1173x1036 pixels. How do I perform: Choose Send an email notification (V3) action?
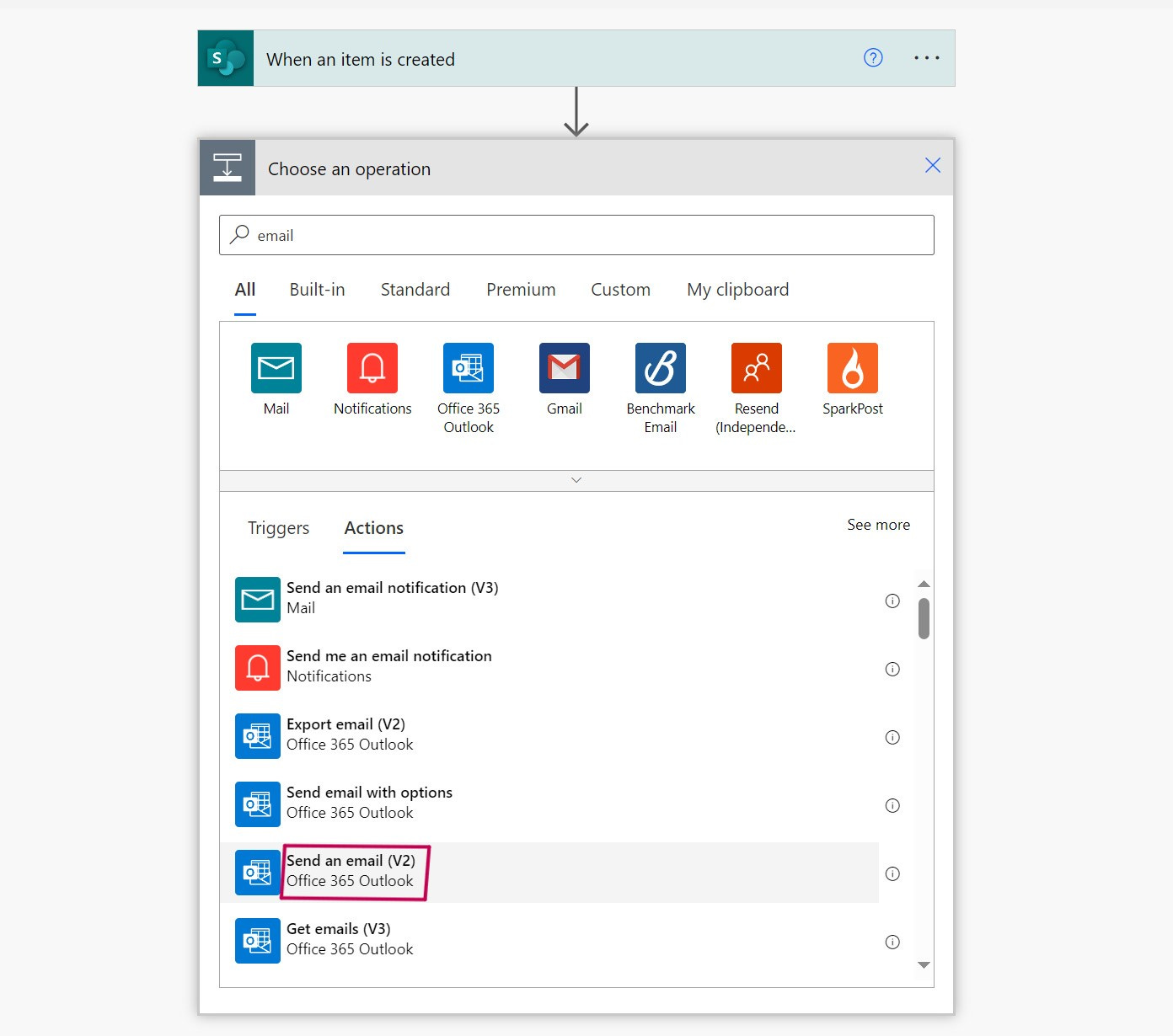[549, 599]
